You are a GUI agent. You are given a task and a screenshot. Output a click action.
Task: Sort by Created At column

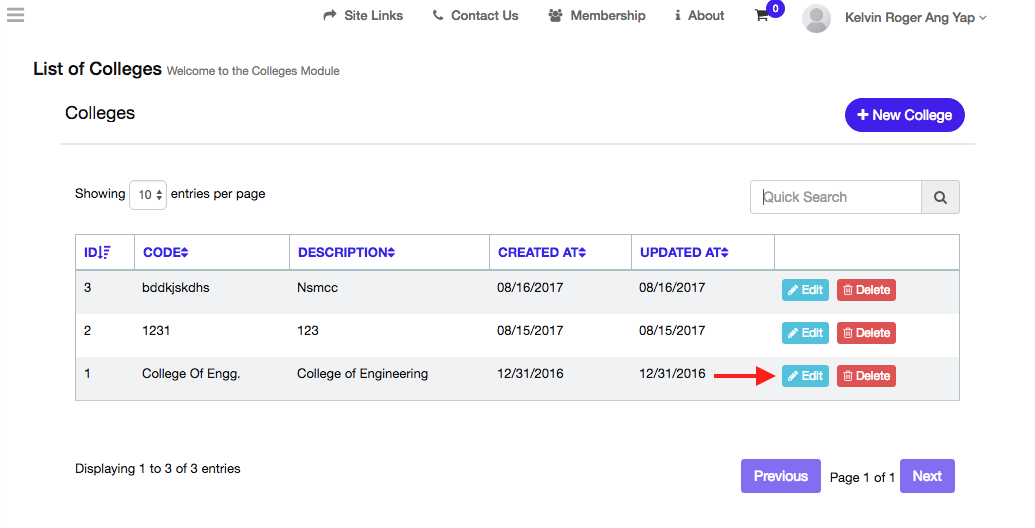point(542,253)
